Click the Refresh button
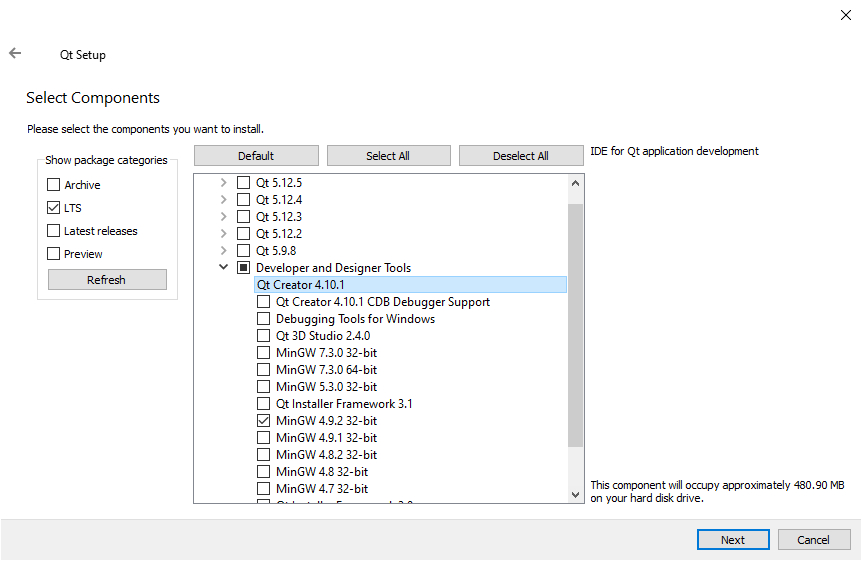The width and height of the screenshot is (862, 561). click(x=107, y=279)
